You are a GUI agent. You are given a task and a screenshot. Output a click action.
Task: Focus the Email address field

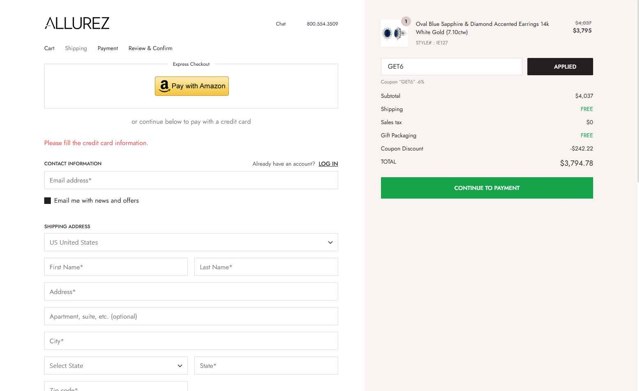coord(191,180)
